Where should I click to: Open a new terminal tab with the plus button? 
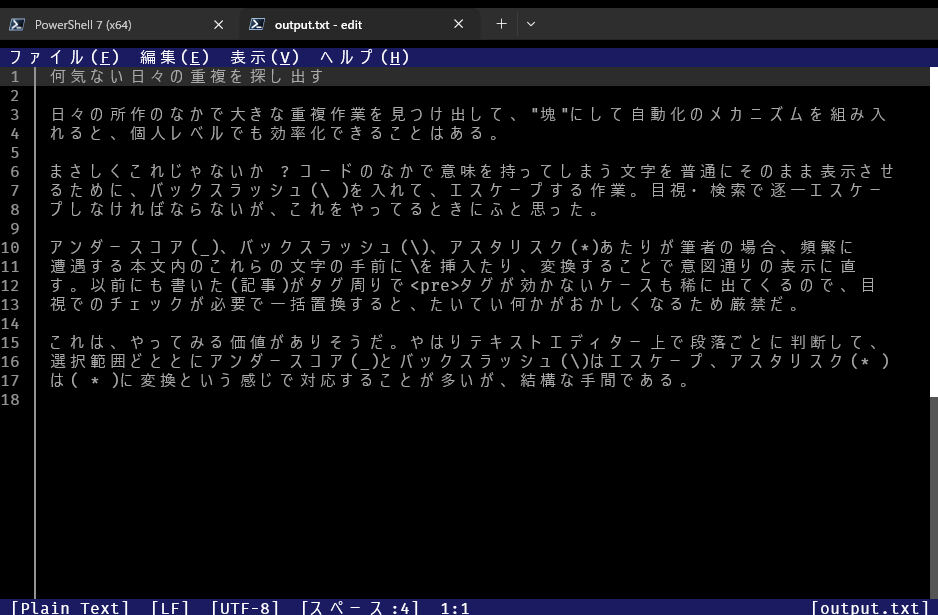pyautogui.click(x=501, y=24)
